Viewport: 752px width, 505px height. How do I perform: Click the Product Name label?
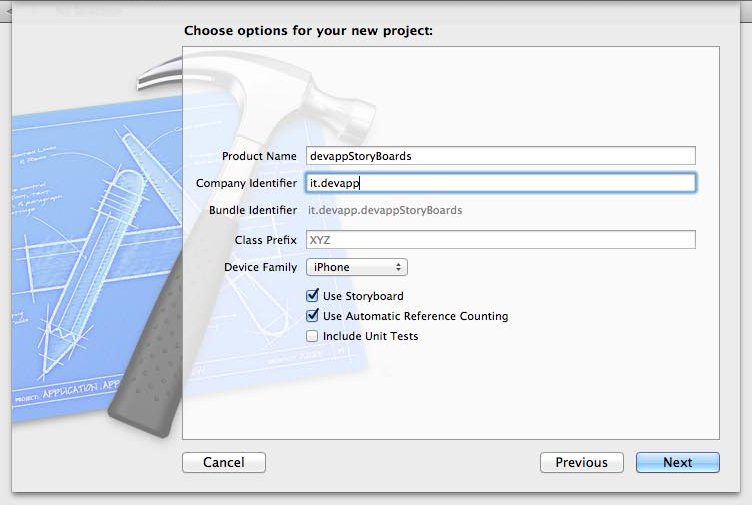[x=259, y=156]
